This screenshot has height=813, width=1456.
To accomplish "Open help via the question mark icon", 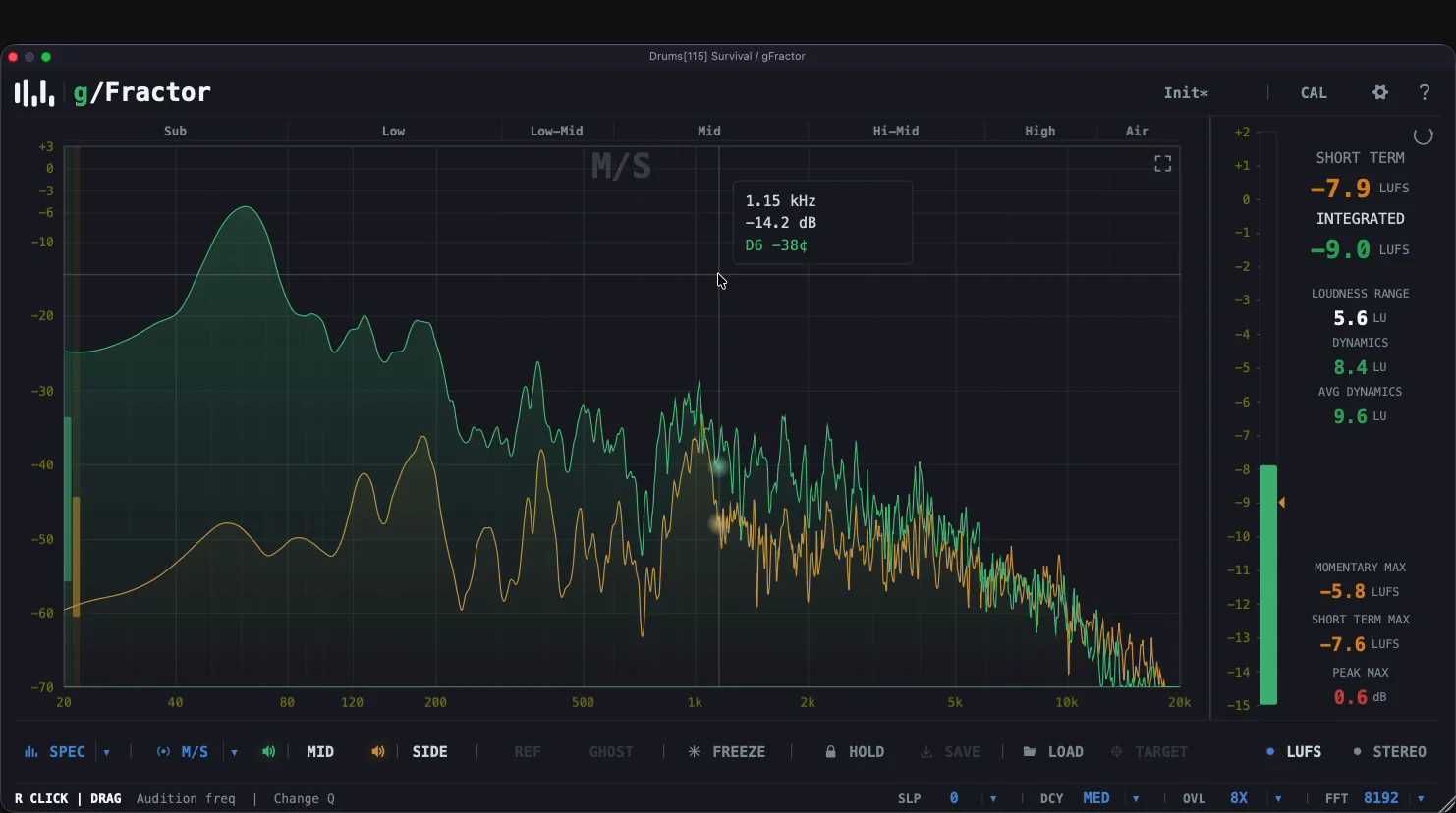I will tap(1425, 92).
